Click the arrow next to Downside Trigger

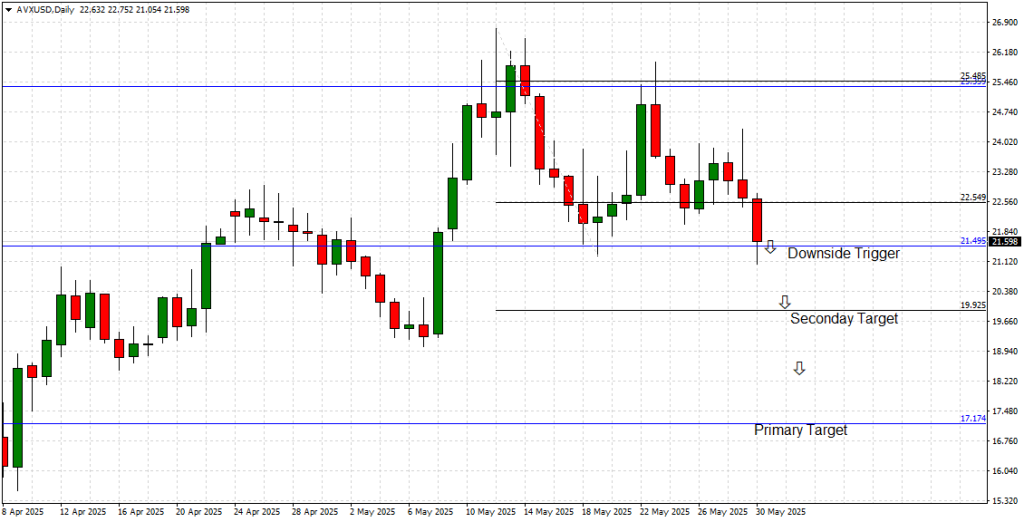pos(771,246)
